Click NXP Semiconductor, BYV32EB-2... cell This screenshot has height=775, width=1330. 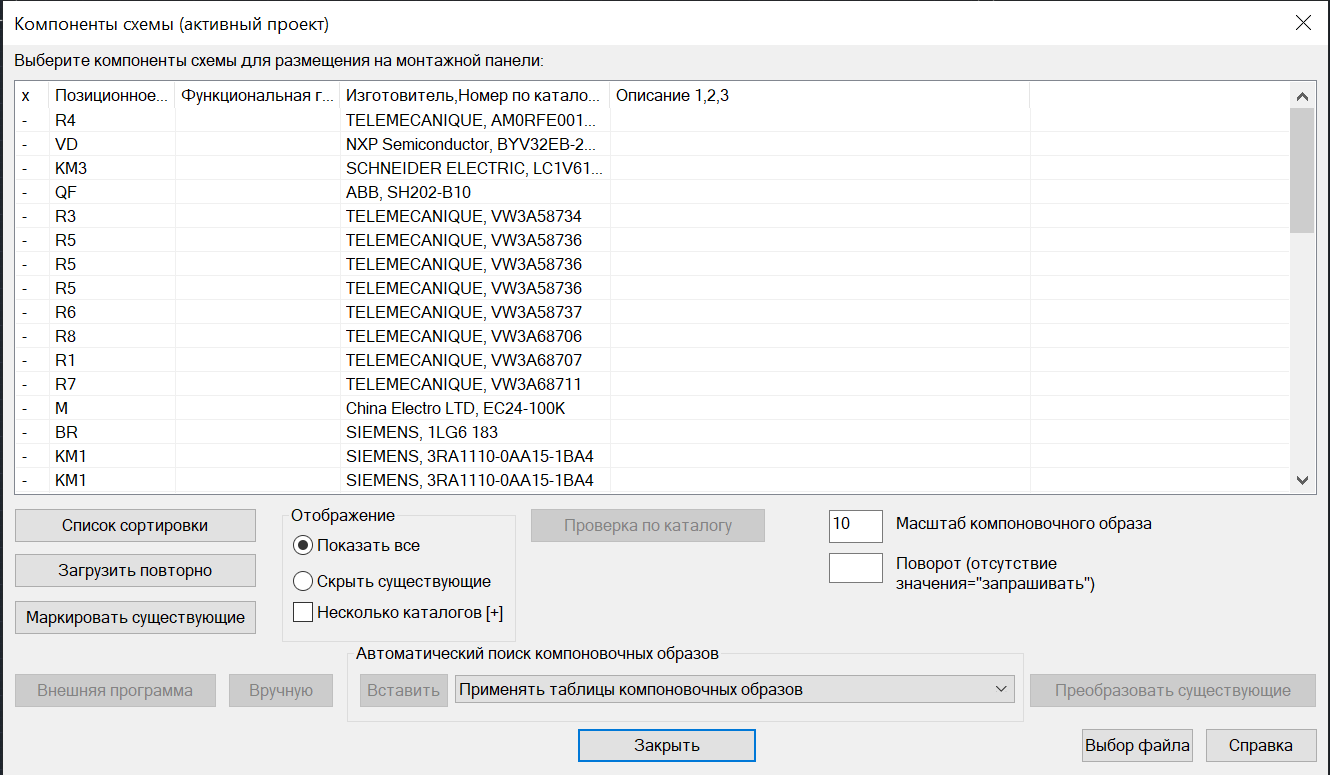click(475, 144)
